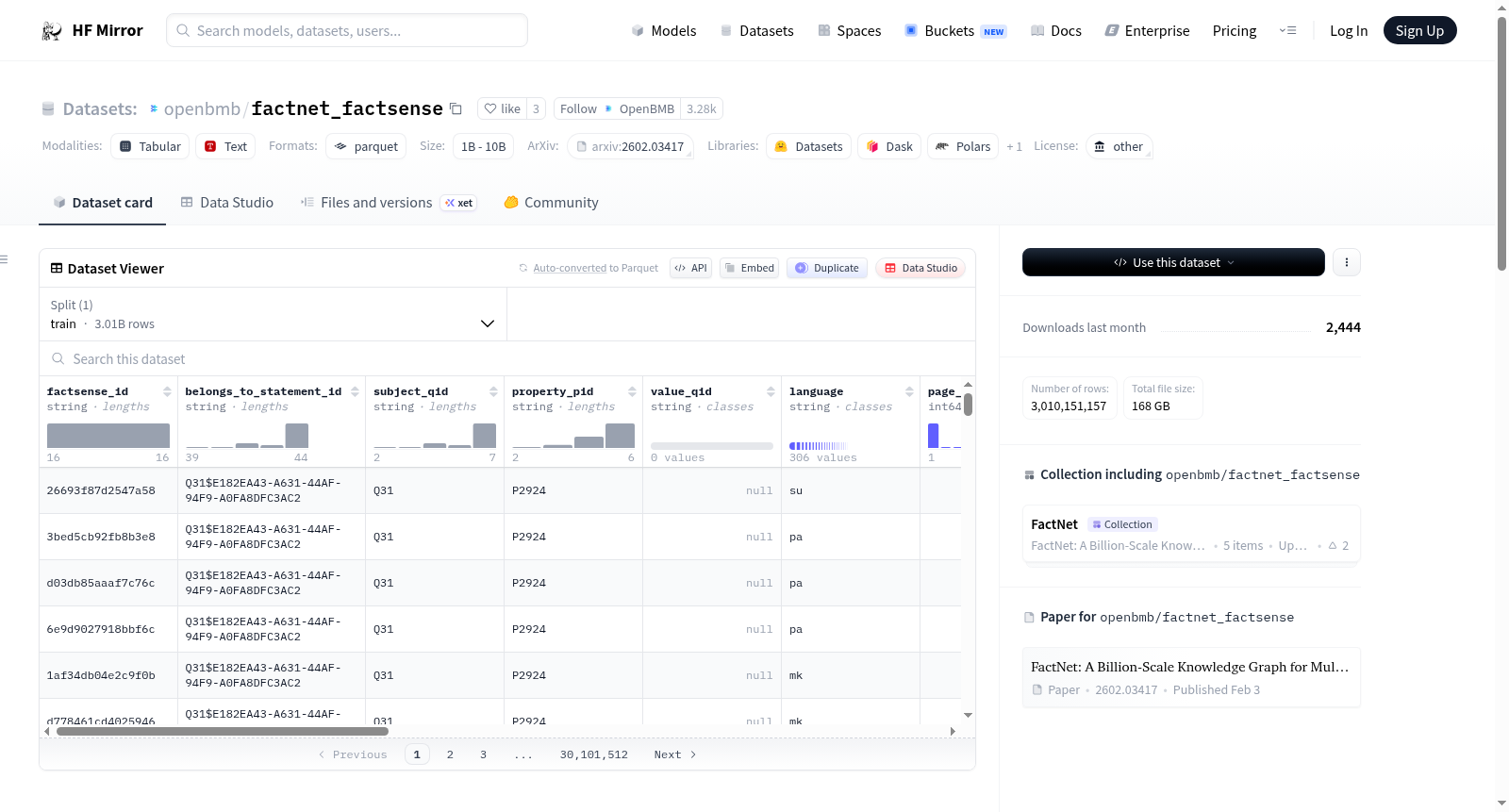
Task: Click the HF Mirror logo icon
Action: [52, 31]
